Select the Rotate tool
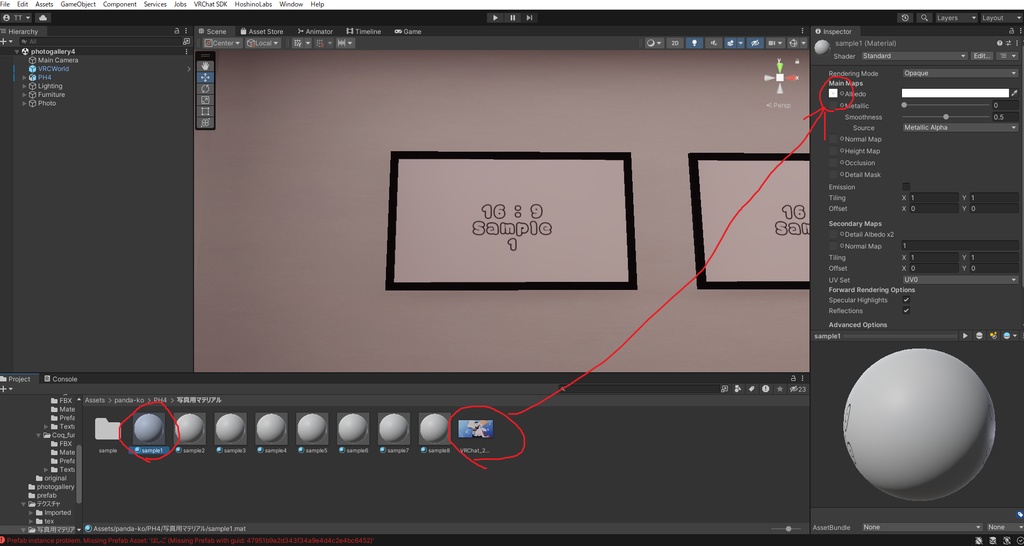This screenshot has height=546, width=1024. click(205, 88)
